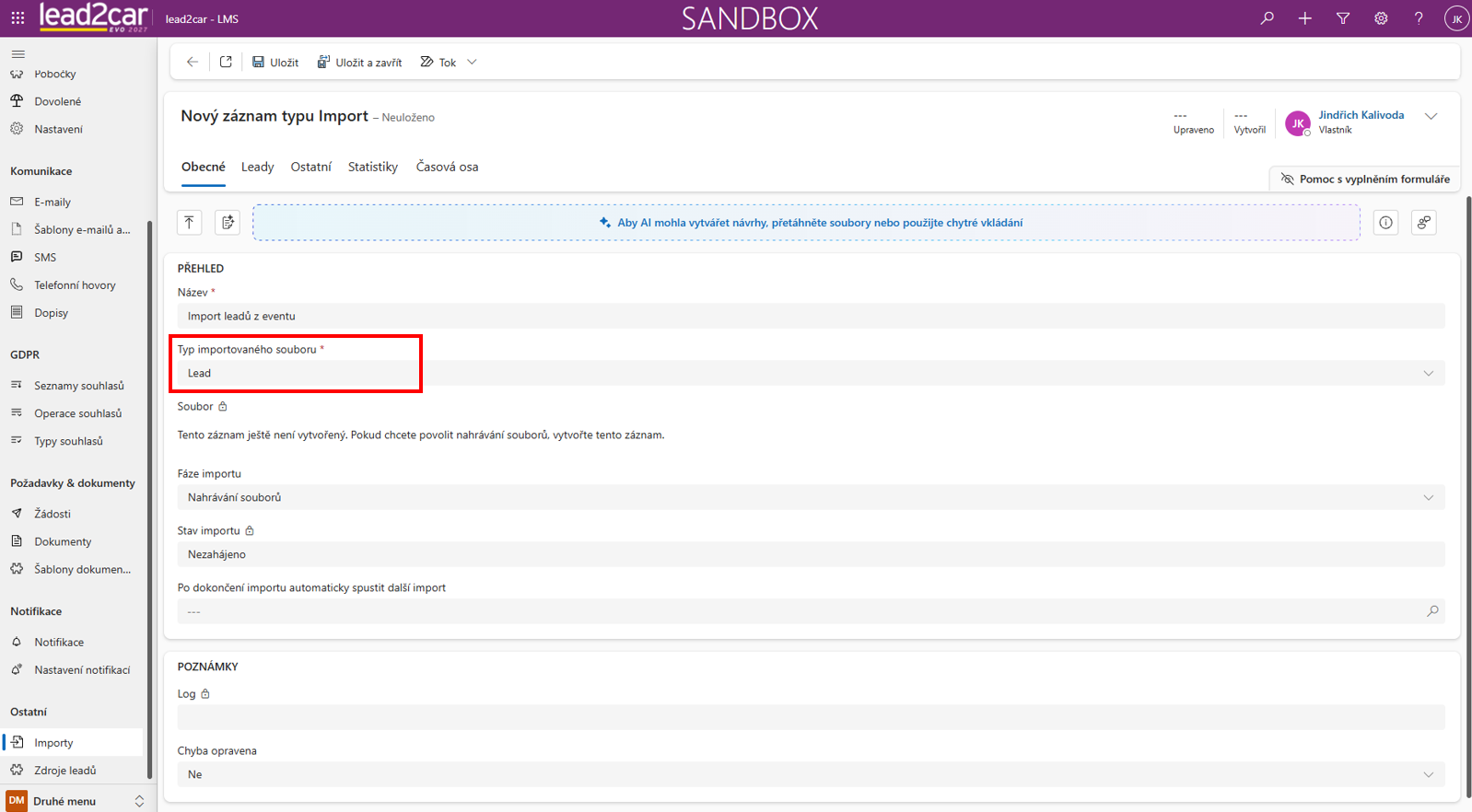Image resolution: width=1472 pixels, height=812 pixels.
Task: Open record in new window icon
Action: point(226,62)
